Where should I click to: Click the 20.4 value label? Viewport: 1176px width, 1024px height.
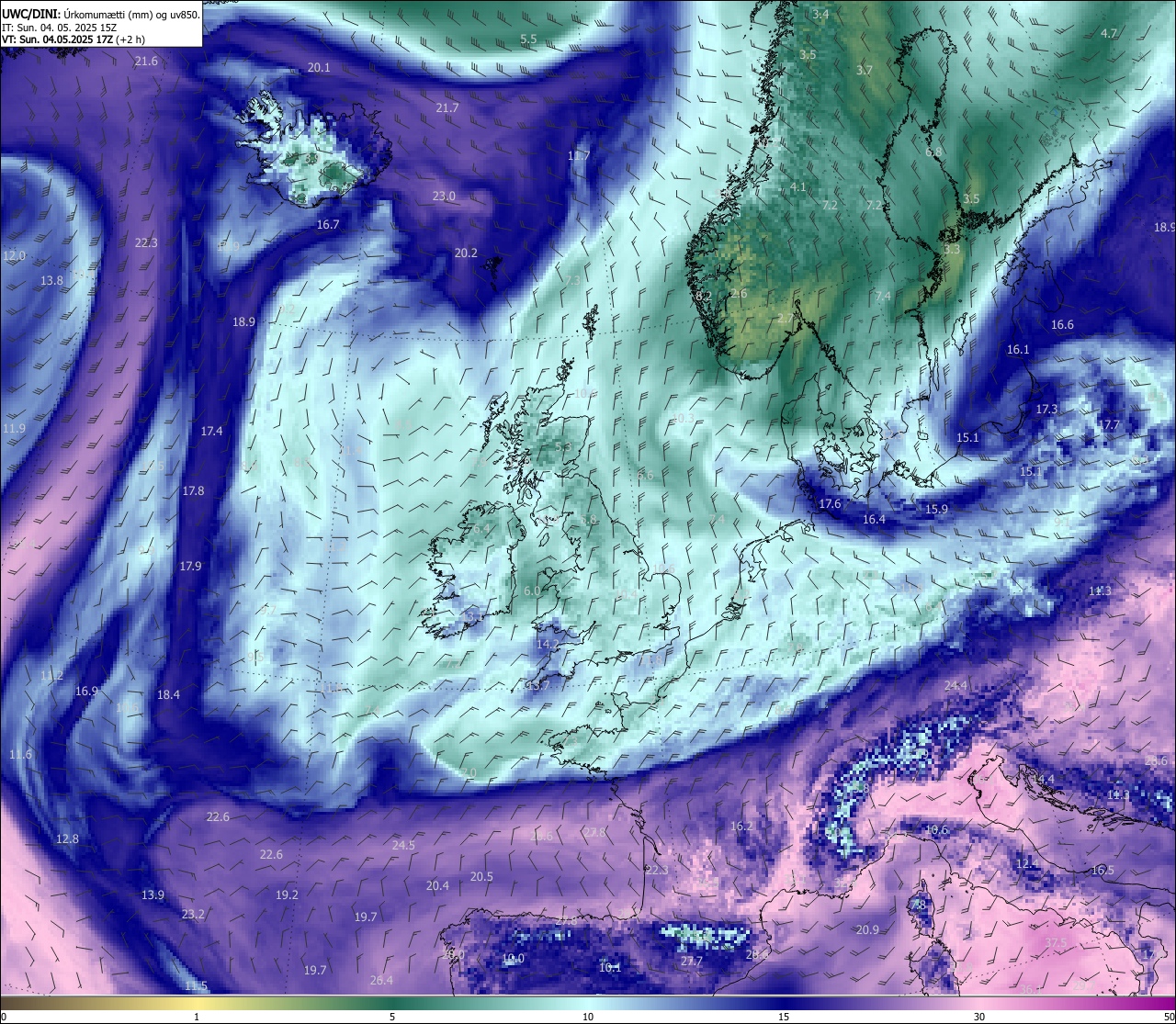437,886
